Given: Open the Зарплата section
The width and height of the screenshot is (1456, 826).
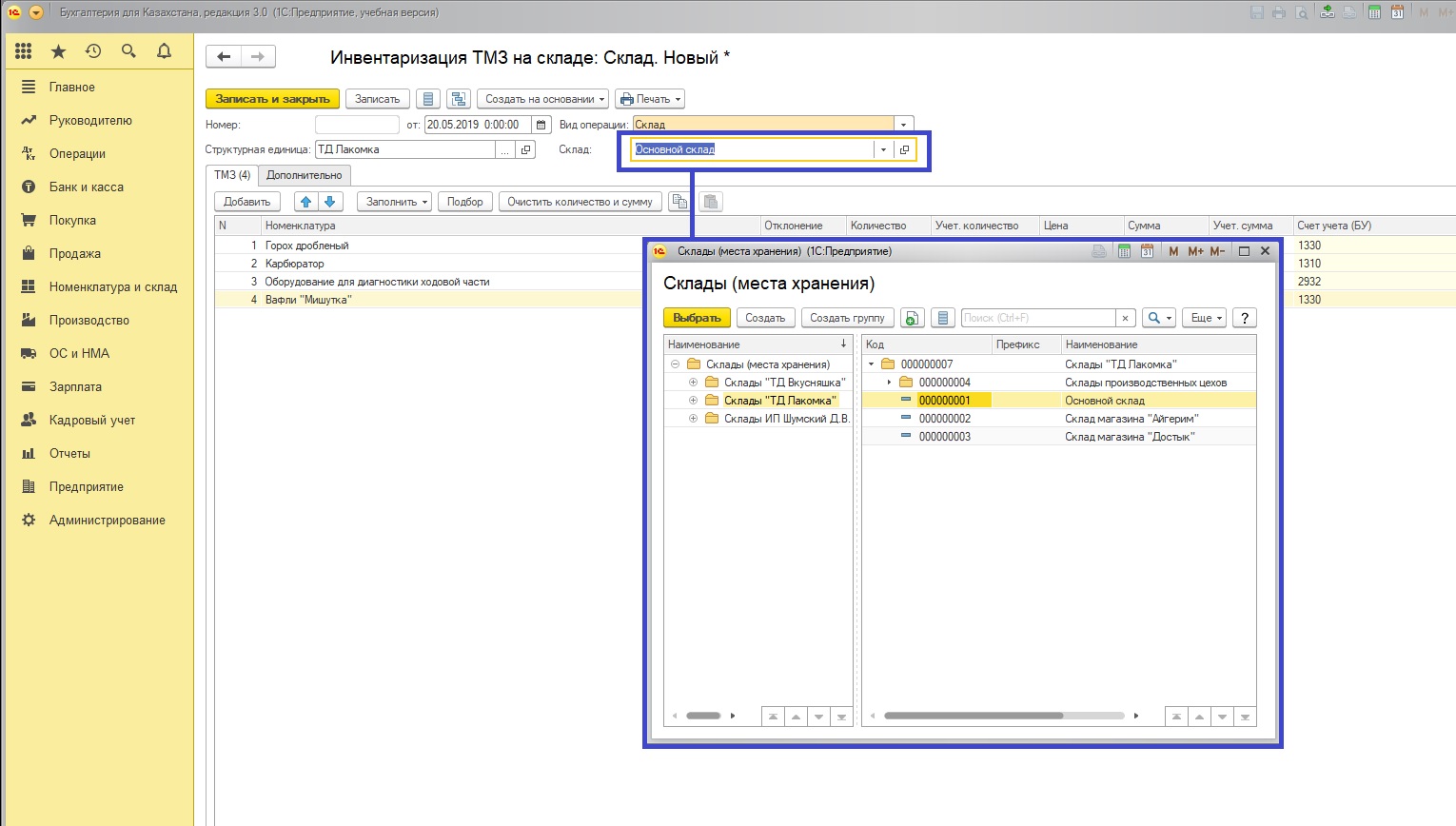Looking at the screenshot, I should coord(75,386).
